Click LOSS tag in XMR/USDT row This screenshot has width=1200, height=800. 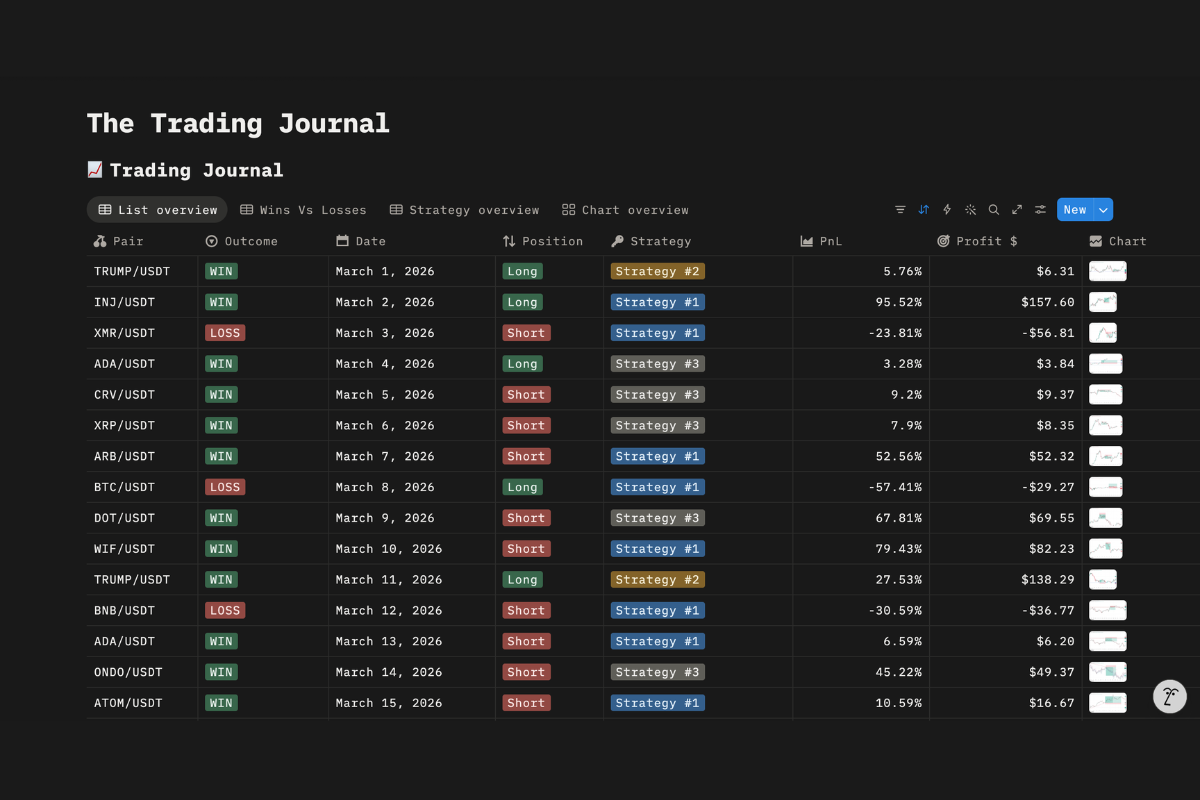(225, 333)
